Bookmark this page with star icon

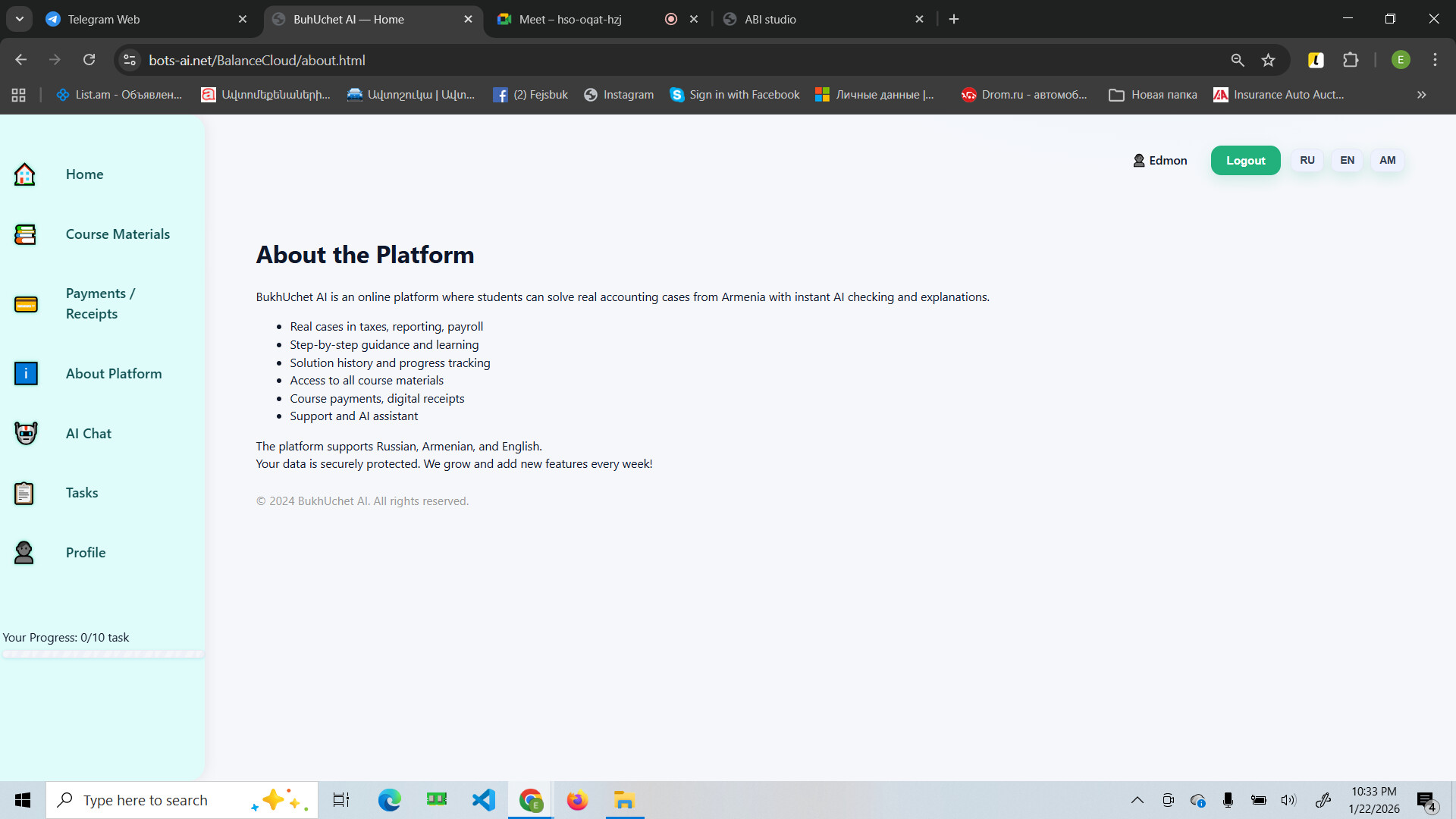coord(1268,60)
